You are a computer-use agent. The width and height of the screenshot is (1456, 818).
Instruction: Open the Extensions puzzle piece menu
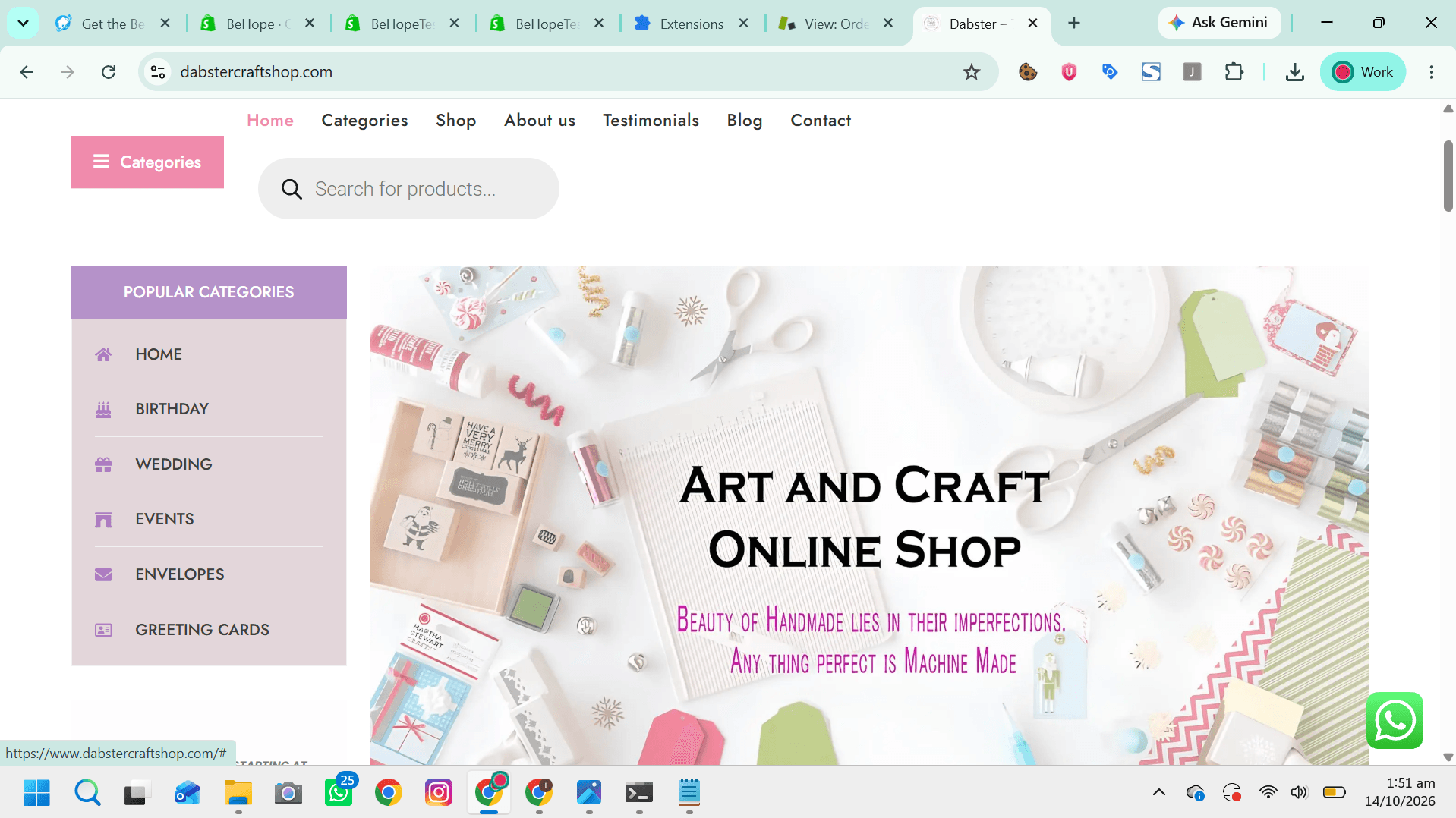(1234, 72)
